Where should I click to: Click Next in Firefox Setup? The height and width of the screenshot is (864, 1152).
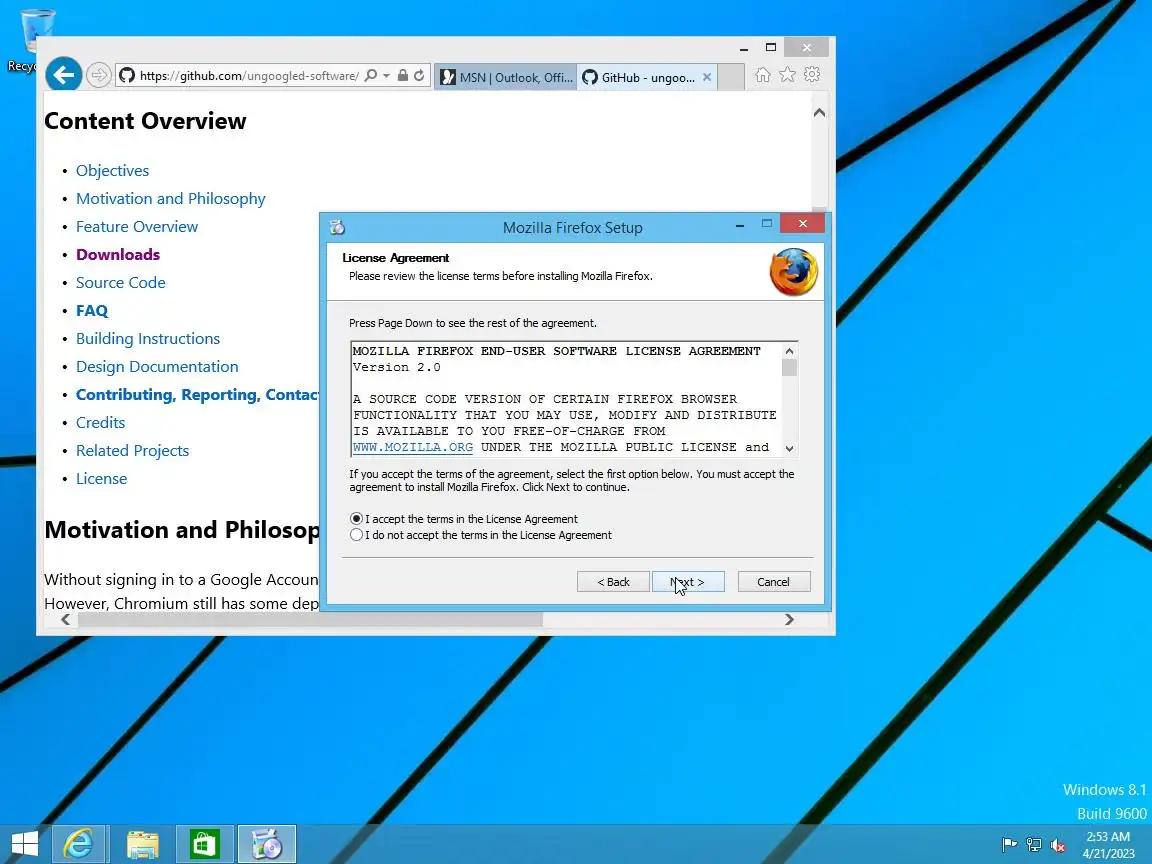click(688, 582)
